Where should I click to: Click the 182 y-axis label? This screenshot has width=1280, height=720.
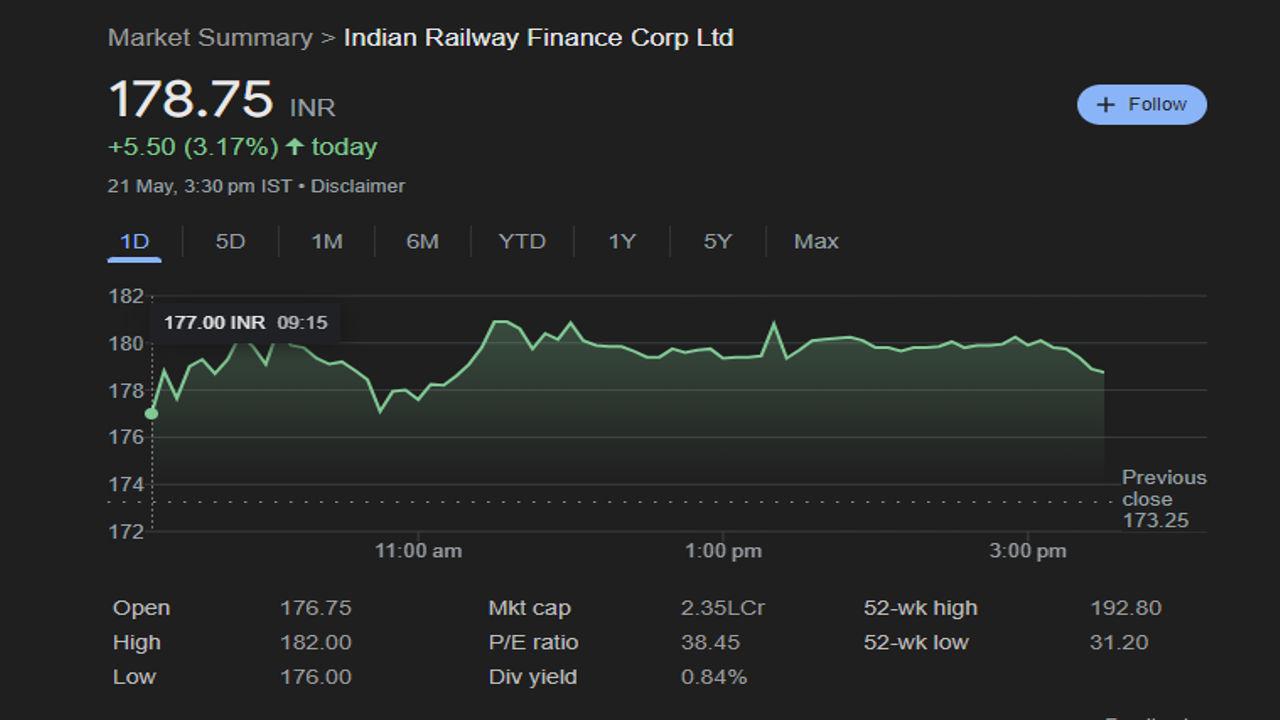(126, 296)
